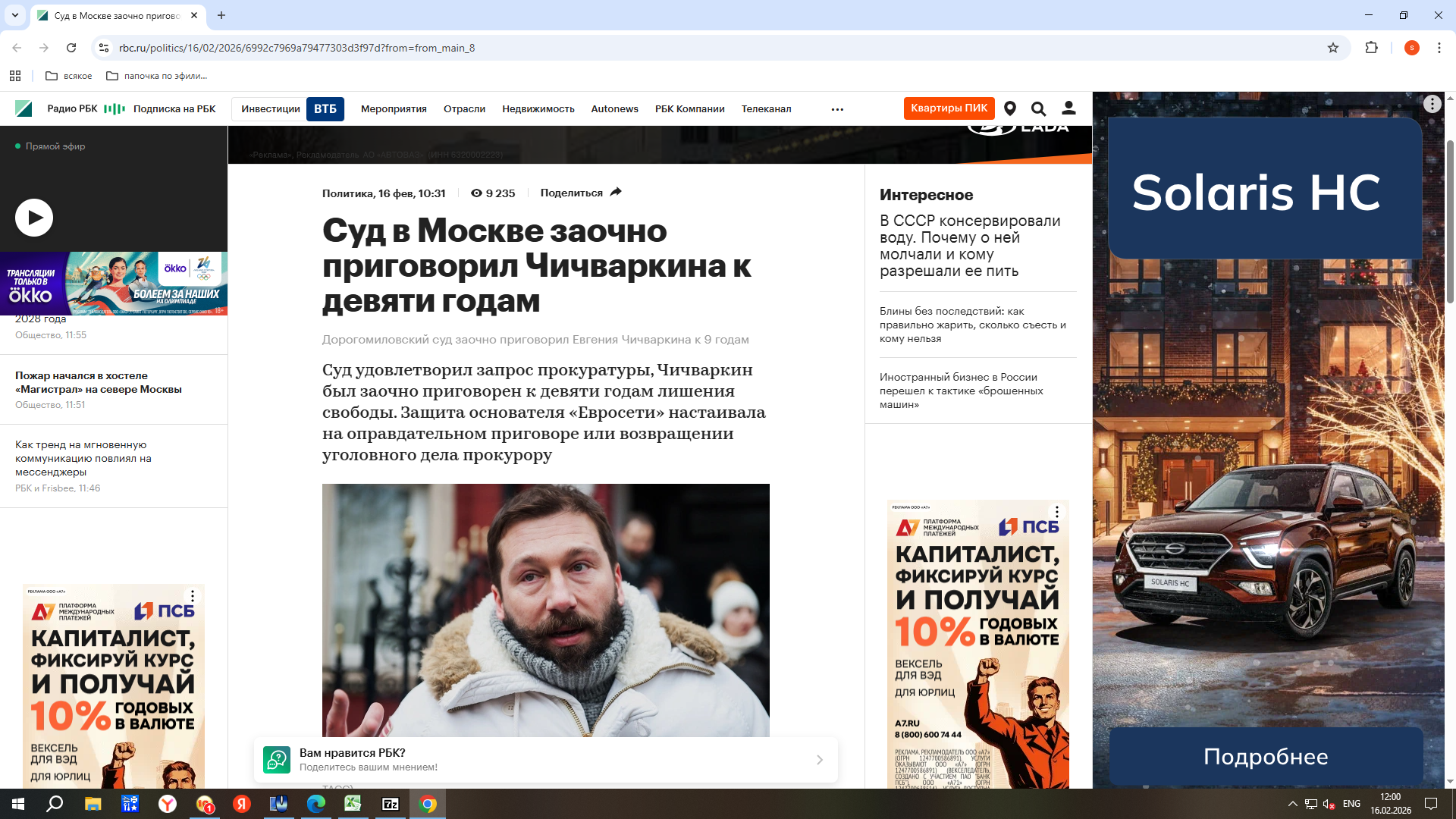This screenshot has height=819, width=1456.
Task: Switch the ENG keyboard language indicator
Action: [x=1351, y=804]
